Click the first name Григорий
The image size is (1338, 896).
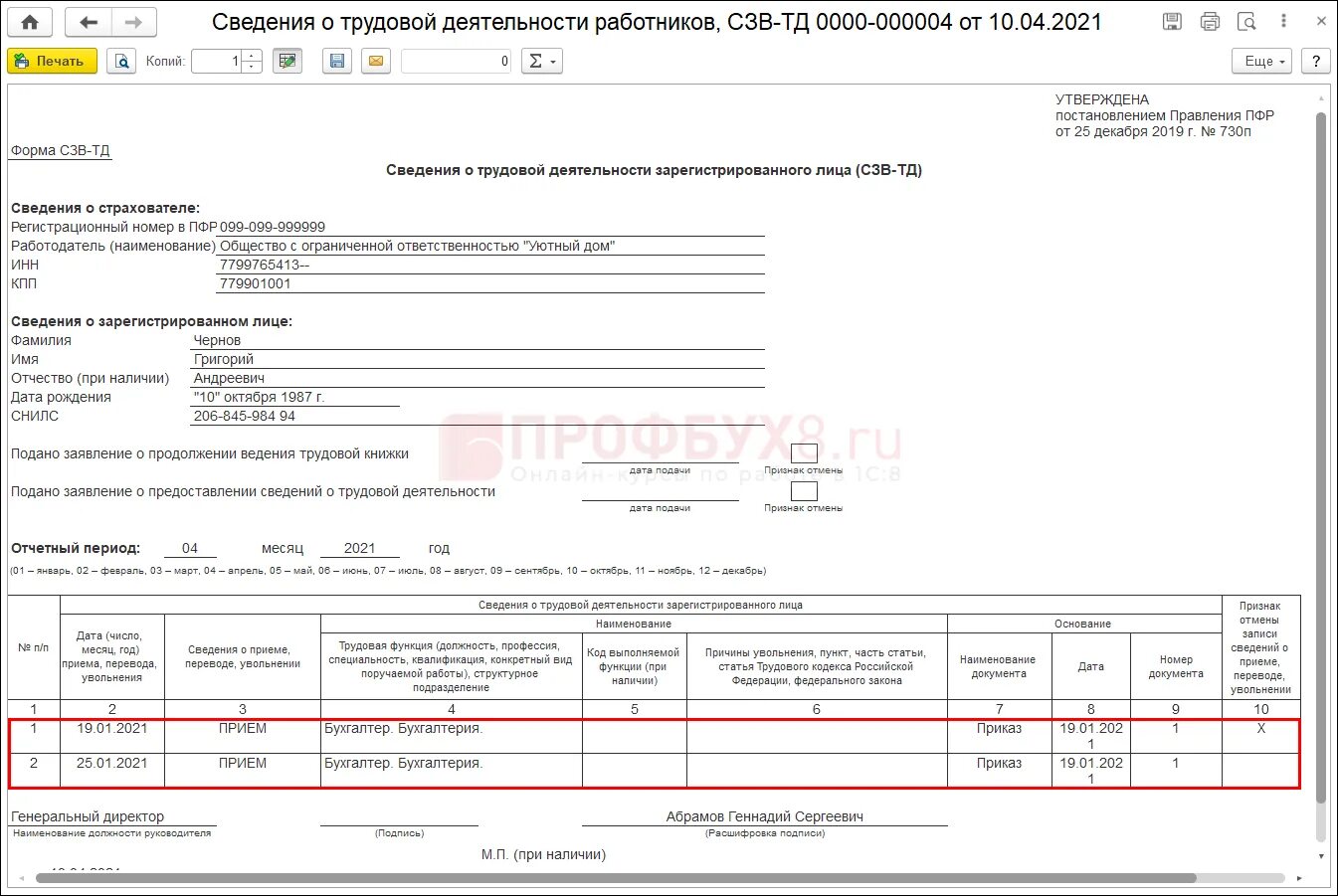pyautogui.click(x=224, y=359)
